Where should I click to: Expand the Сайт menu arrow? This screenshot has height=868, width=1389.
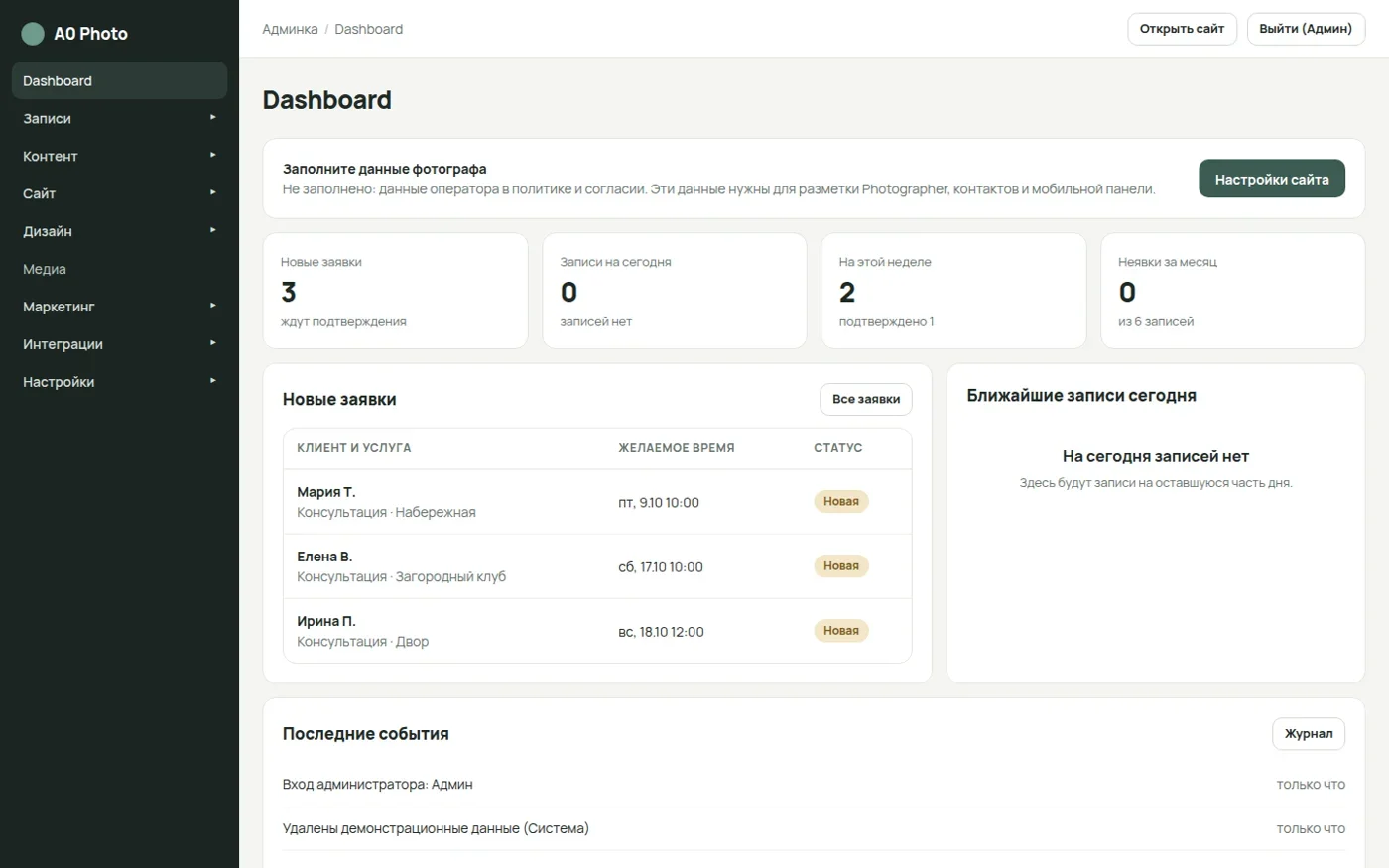coord(212,193)
